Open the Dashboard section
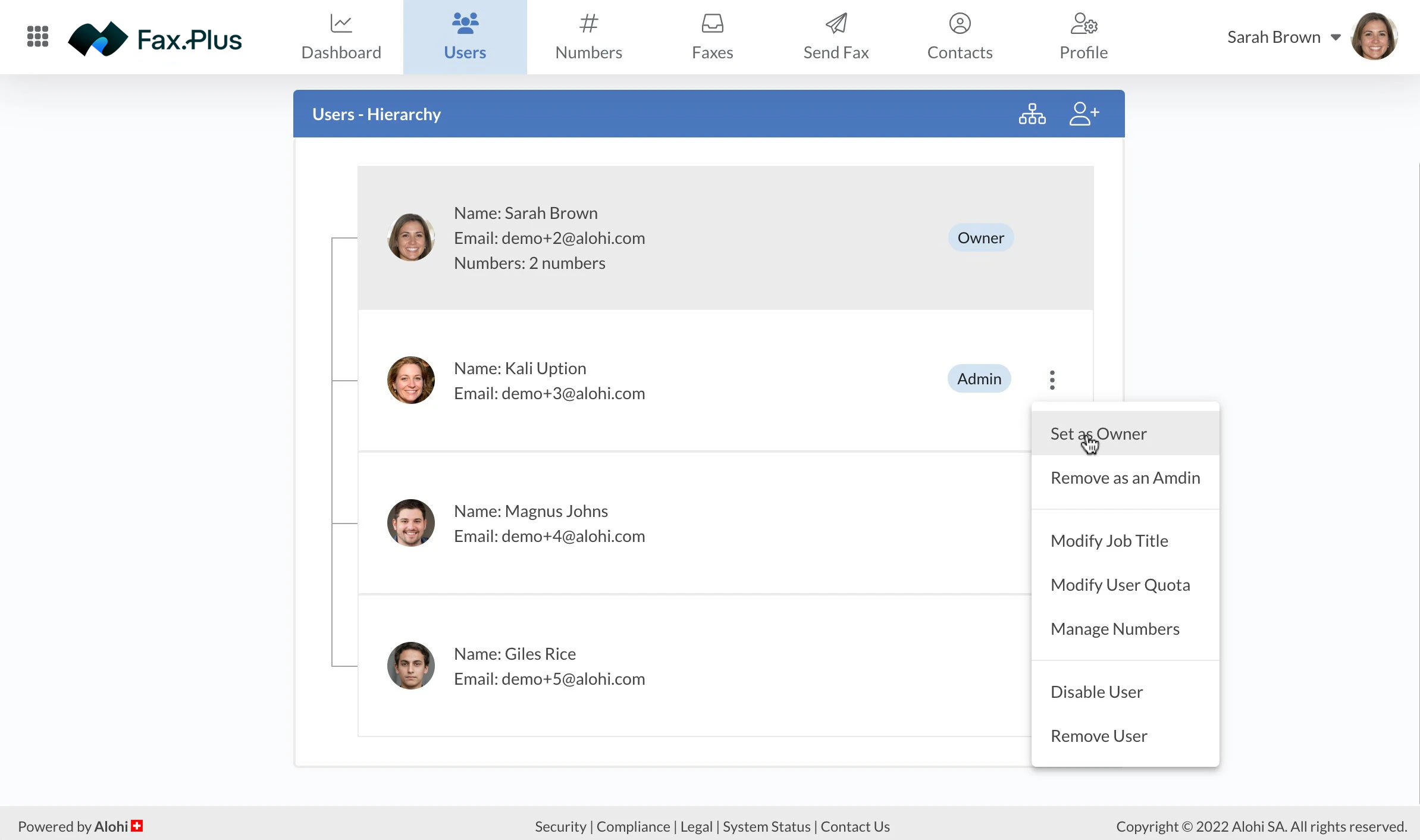This screenshot has width=1420, height=840. (341, 37)
